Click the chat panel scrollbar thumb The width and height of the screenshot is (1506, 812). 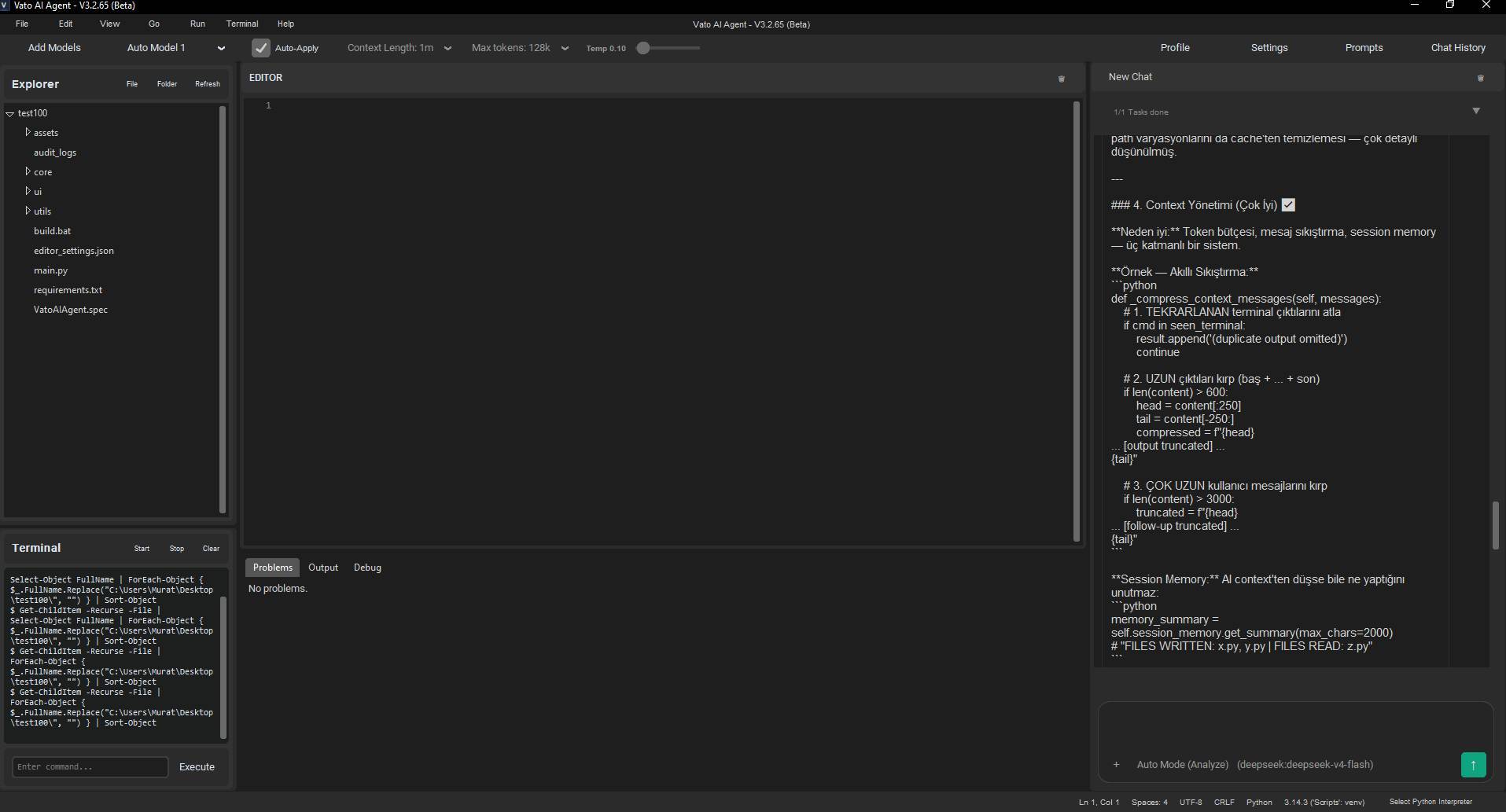pyautogui.click(x=1496, y=525)
